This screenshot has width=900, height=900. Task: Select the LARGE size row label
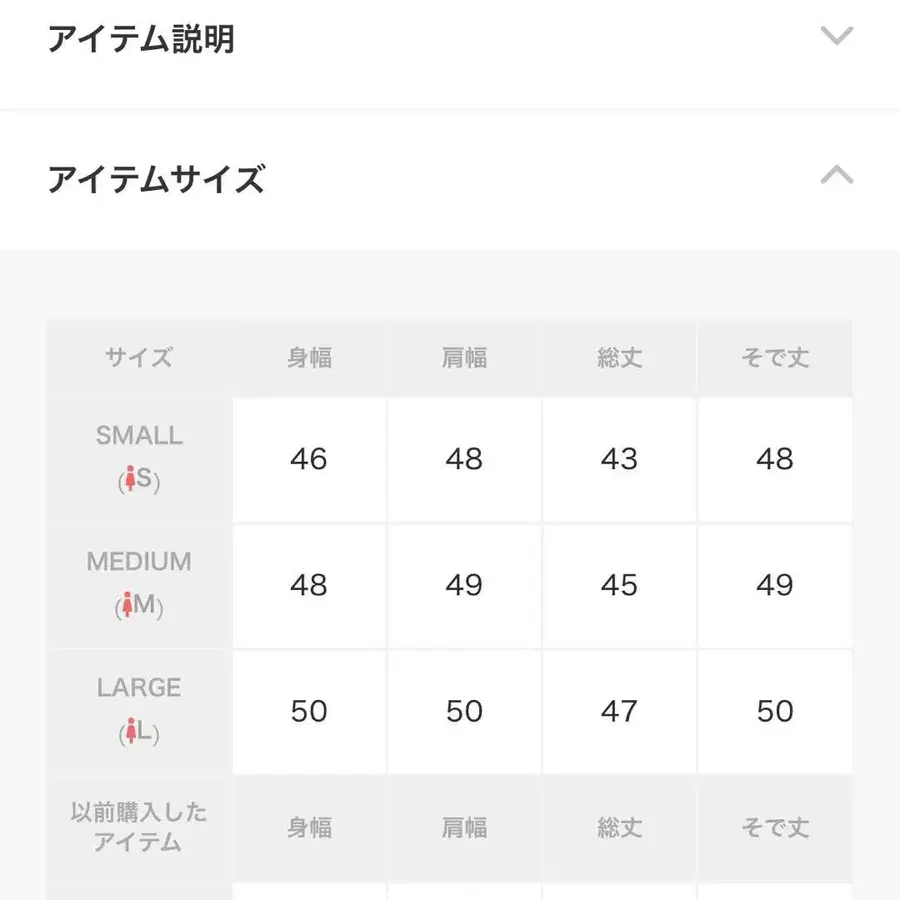139,688
